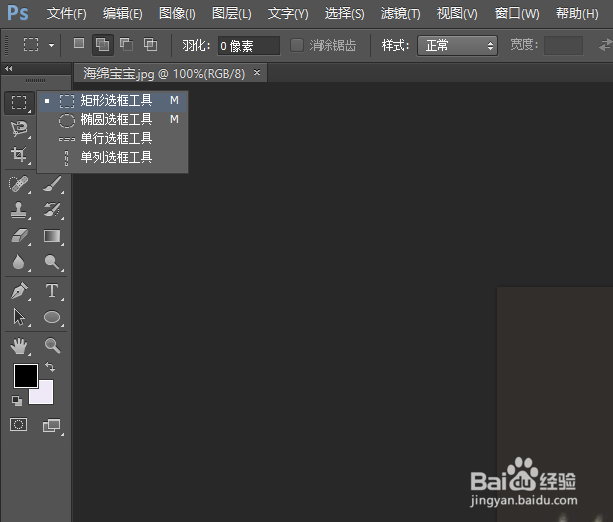This screenshot has width=613, height=522.
Task: Open the 样式 style dropdown
Action: [457, 46]
